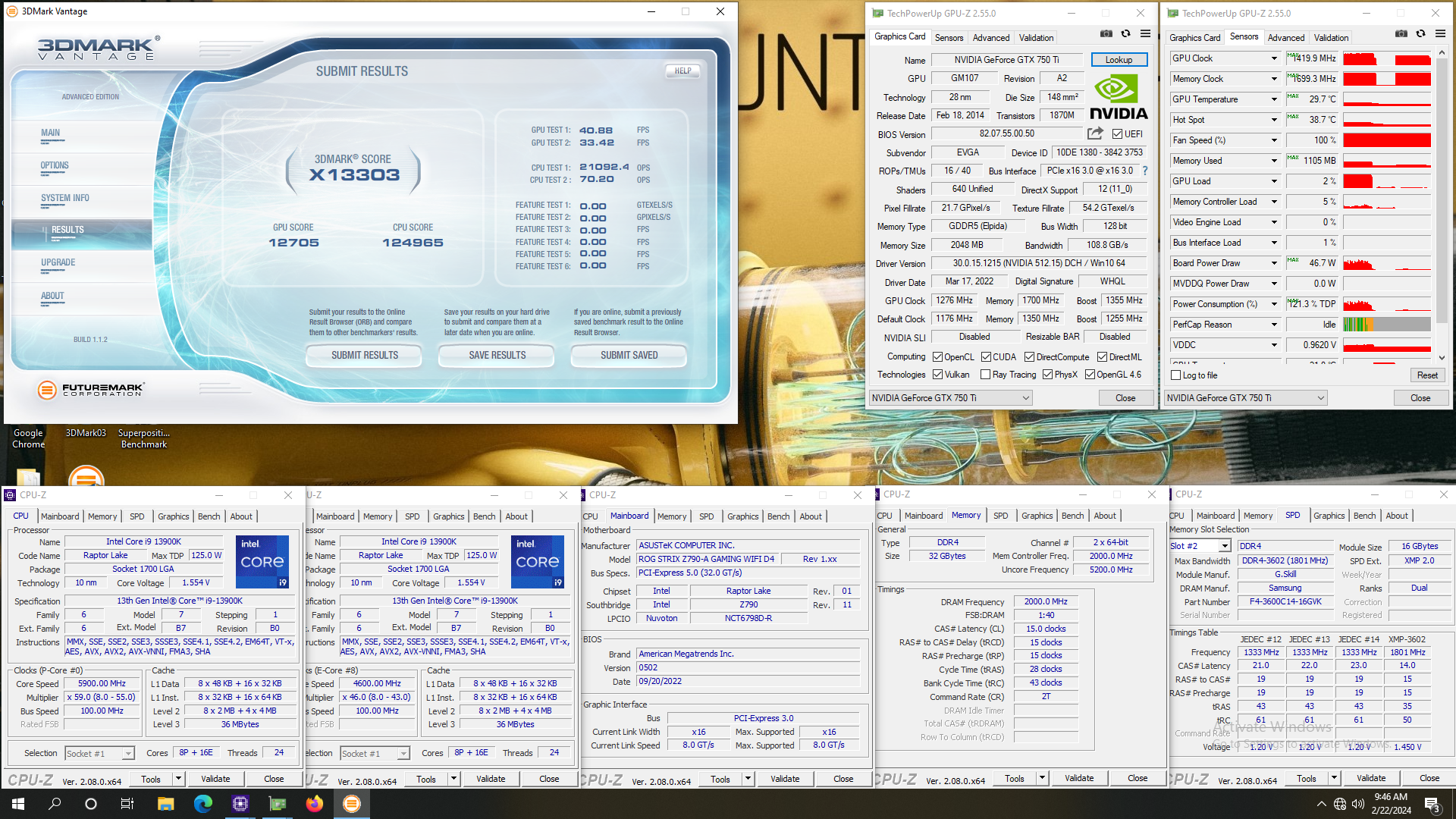Image resolution: width=1456 pixels, height=819 pixels.
Task: Open the Google Chrome desktop shortcut
Action: [28, 438]
